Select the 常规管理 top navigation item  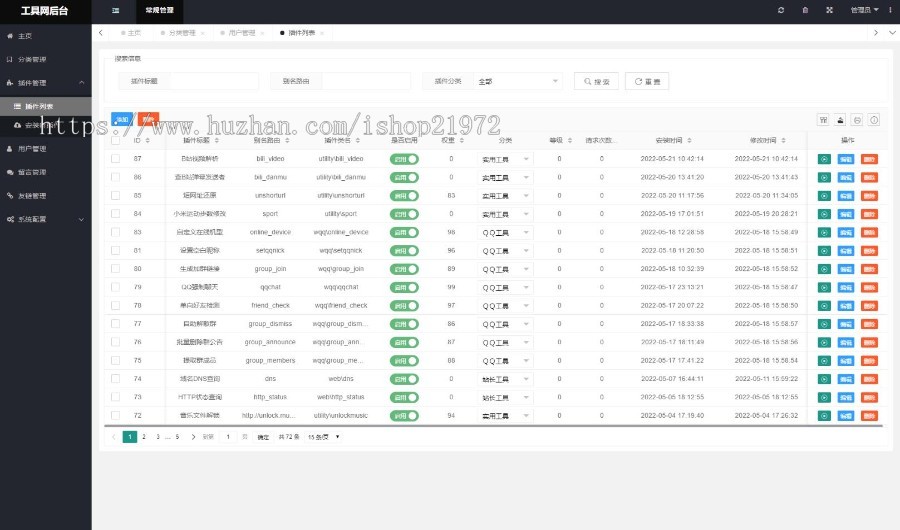[x=159, y=10]
